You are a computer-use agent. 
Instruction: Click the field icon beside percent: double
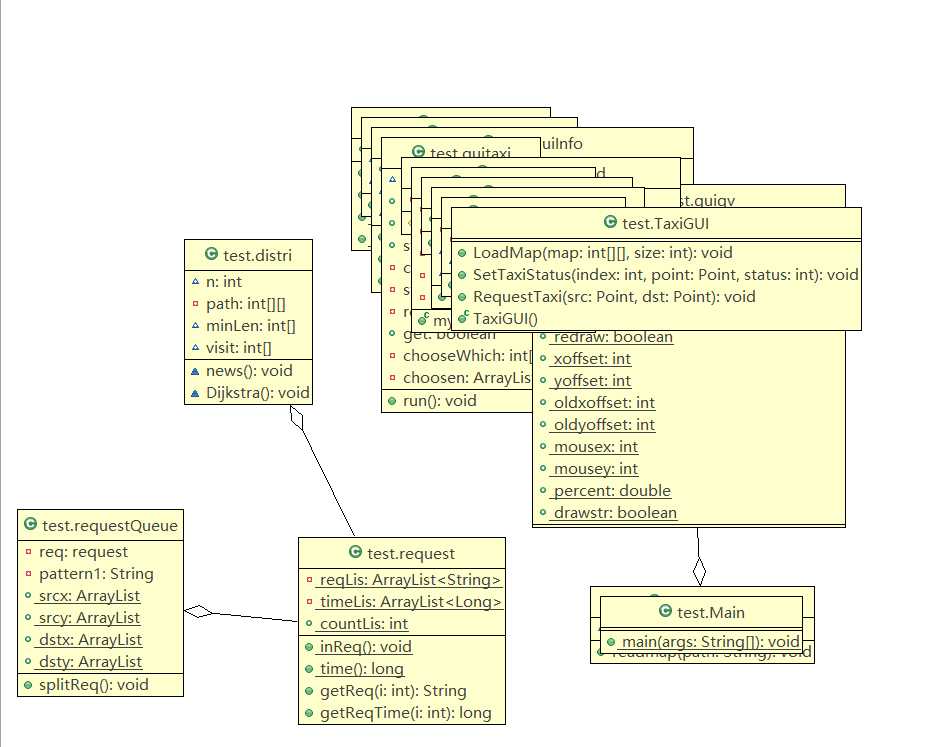coord(543,491)
